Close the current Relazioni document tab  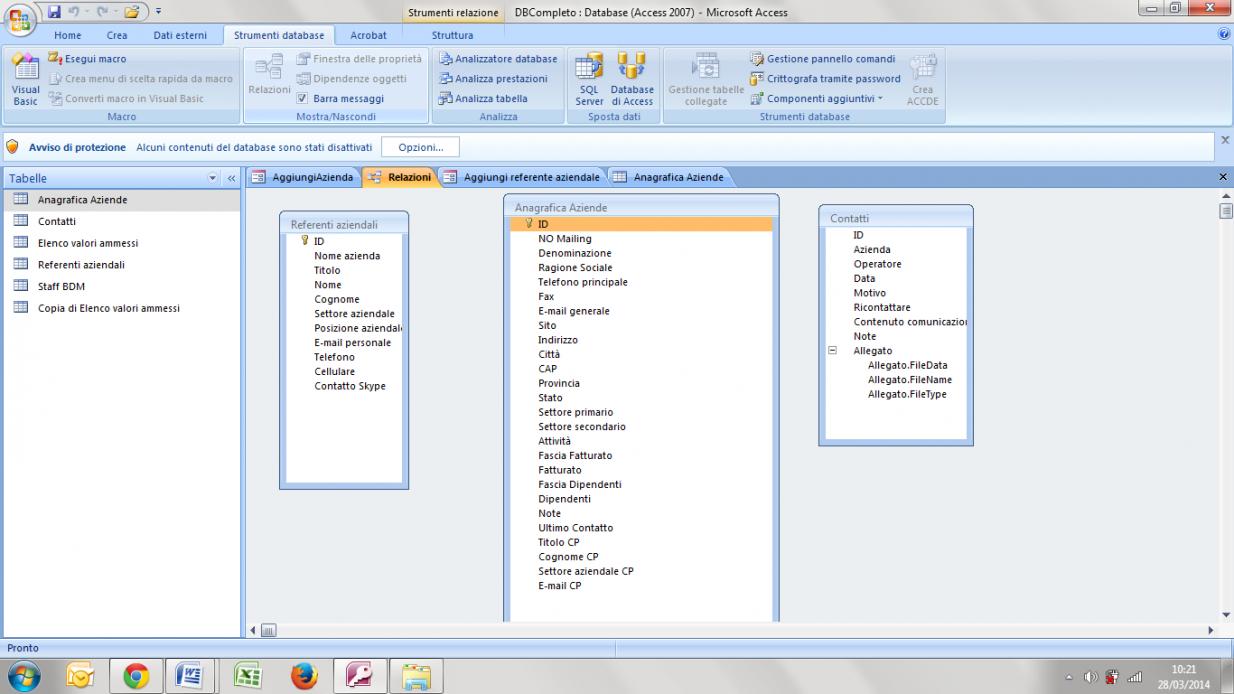(1223, 177)
